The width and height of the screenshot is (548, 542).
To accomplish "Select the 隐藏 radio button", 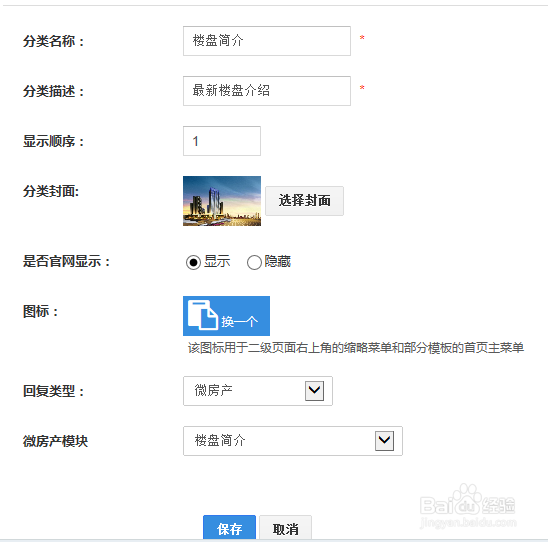I will click(x=254, y=262).
